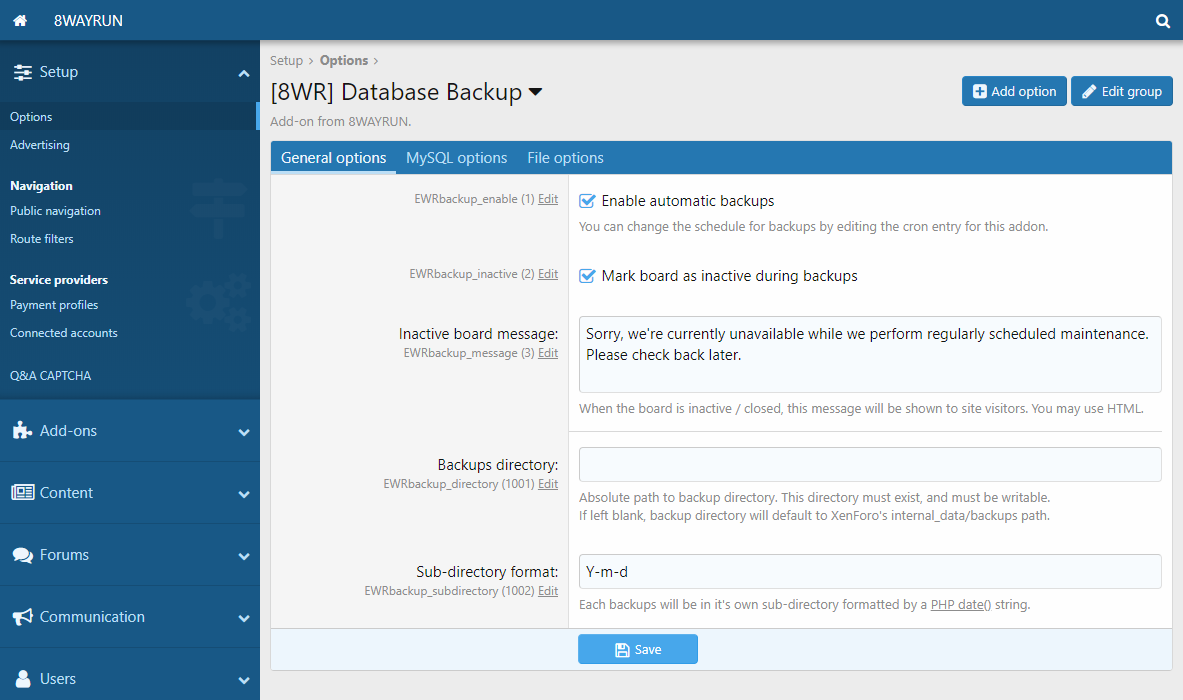Expand the Forums section chevron
1183x700 pixels.
[243, 556]
